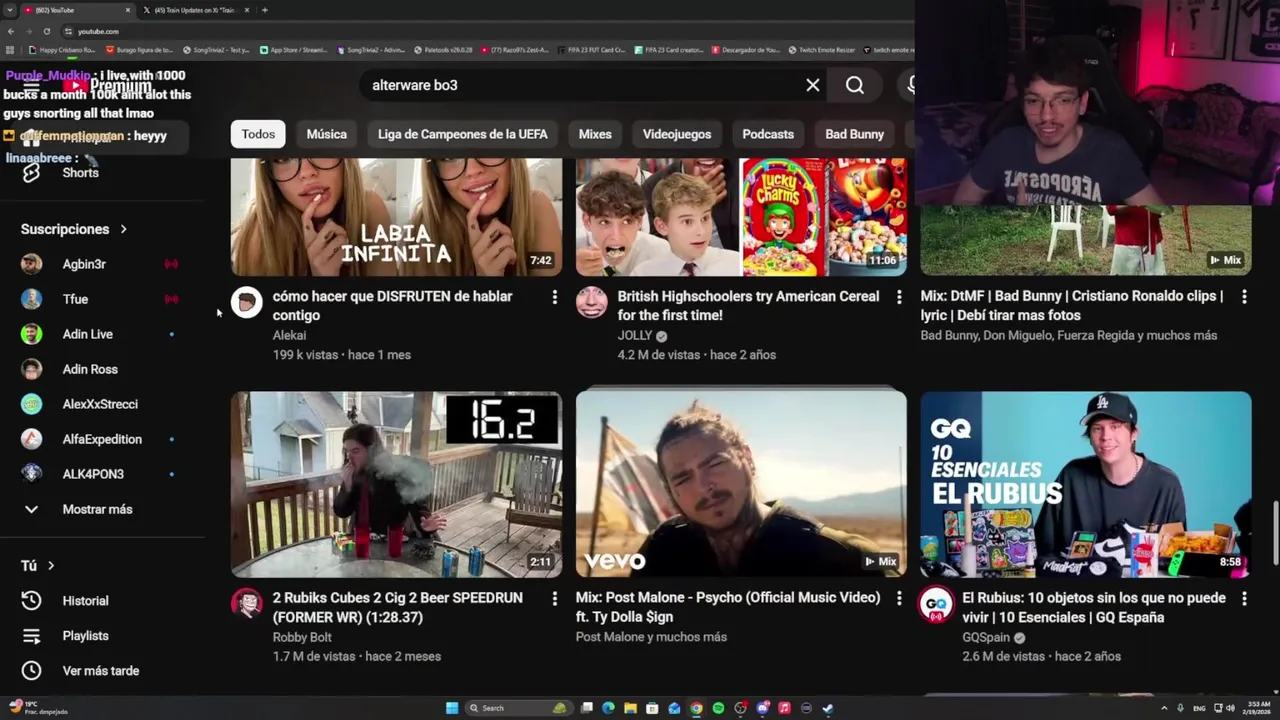Open File Explorer from the taskbar
Screen dimensions: 1280x720
point(630,708)
